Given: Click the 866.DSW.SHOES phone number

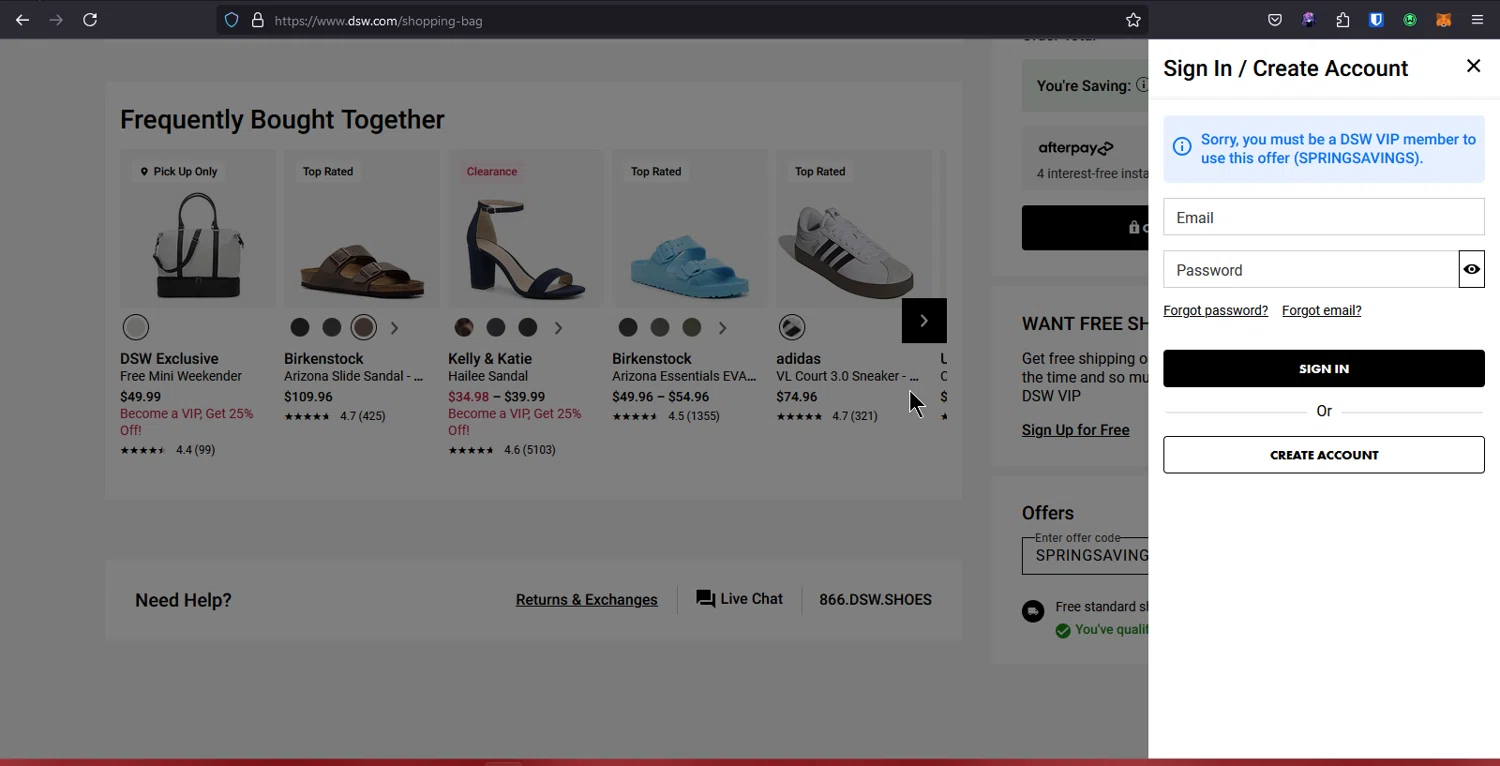Looking at the screenshot, I should [875, 600].
